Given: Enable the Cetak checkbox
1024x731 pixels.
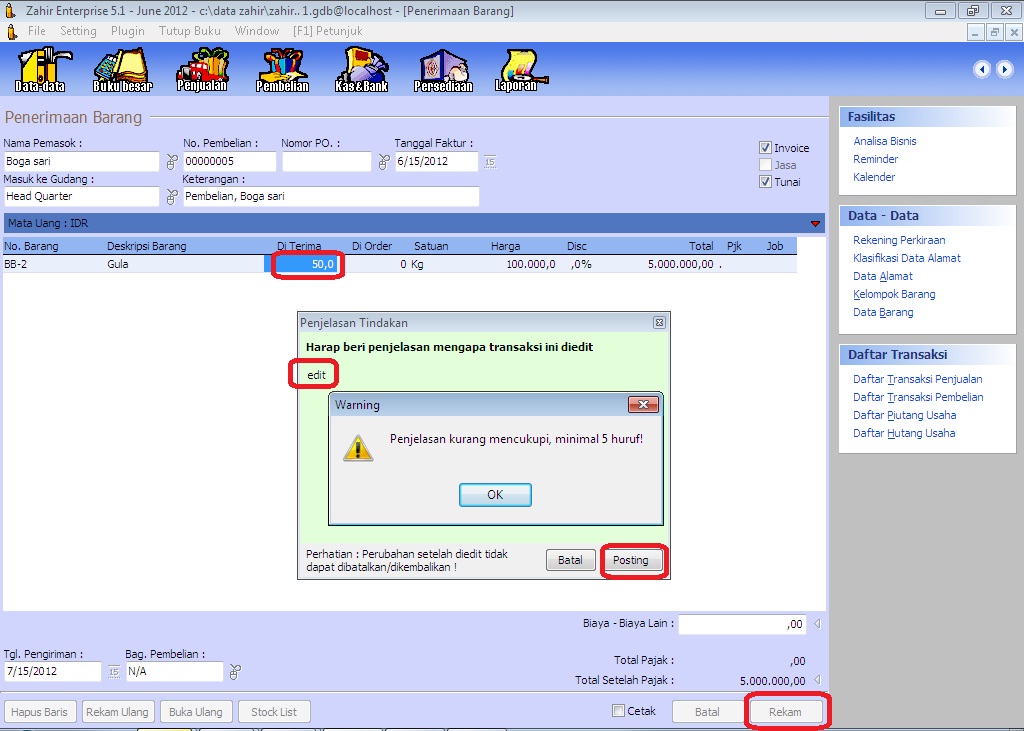Looking at the screenshot, I should 619,711.
